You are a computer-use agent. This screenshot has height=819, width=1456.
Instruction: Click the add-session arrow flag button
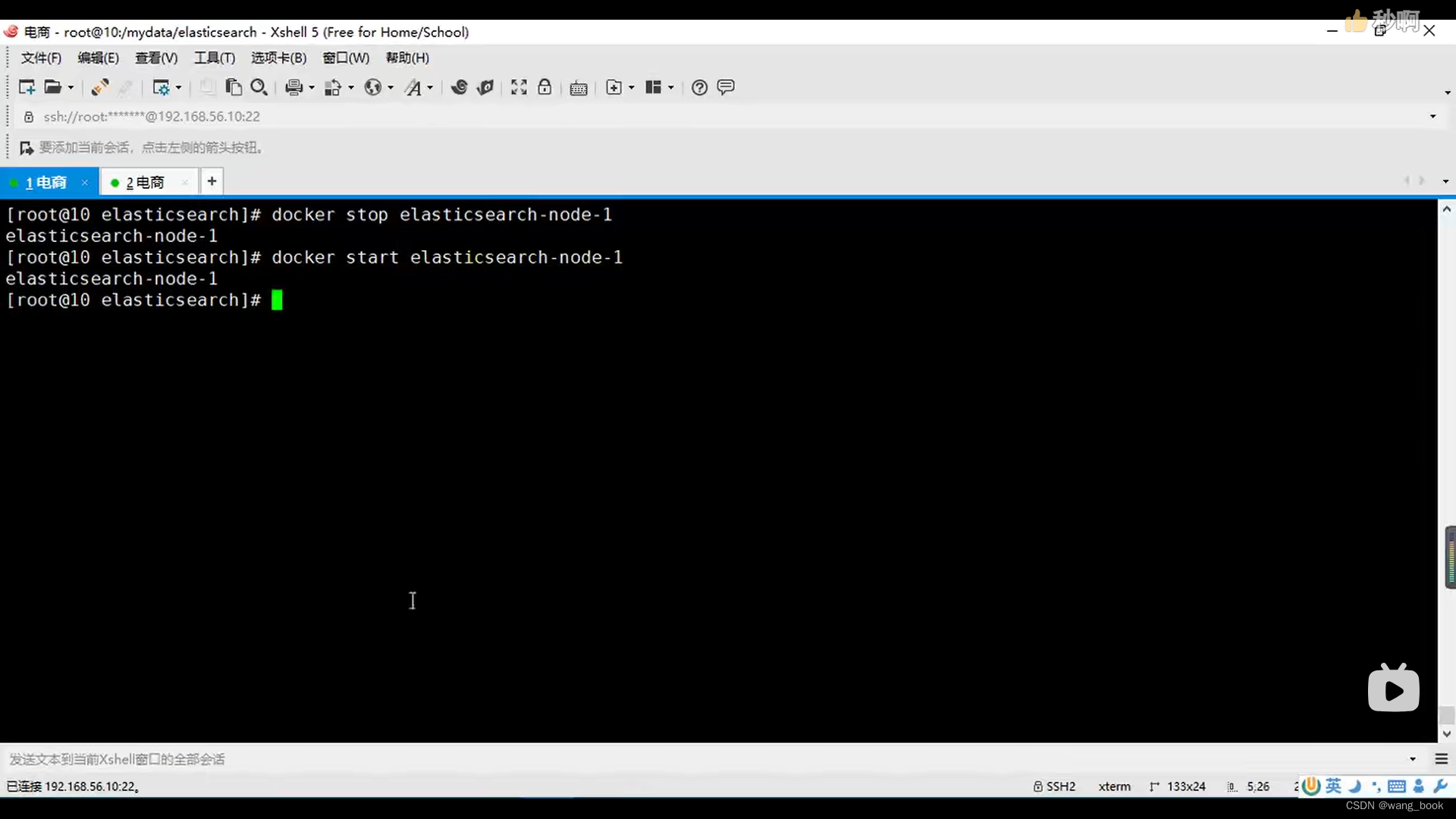(x=26, y=147)
